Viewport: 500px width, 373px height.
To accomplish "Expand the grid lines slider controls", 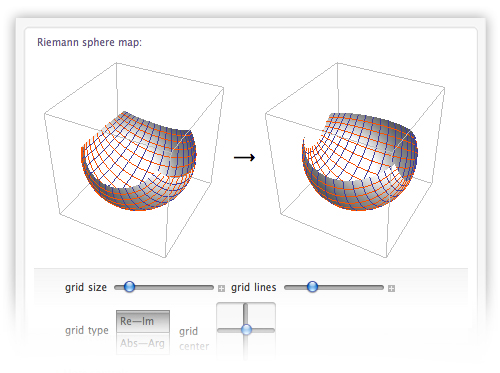I will click(x=391, y=288).
